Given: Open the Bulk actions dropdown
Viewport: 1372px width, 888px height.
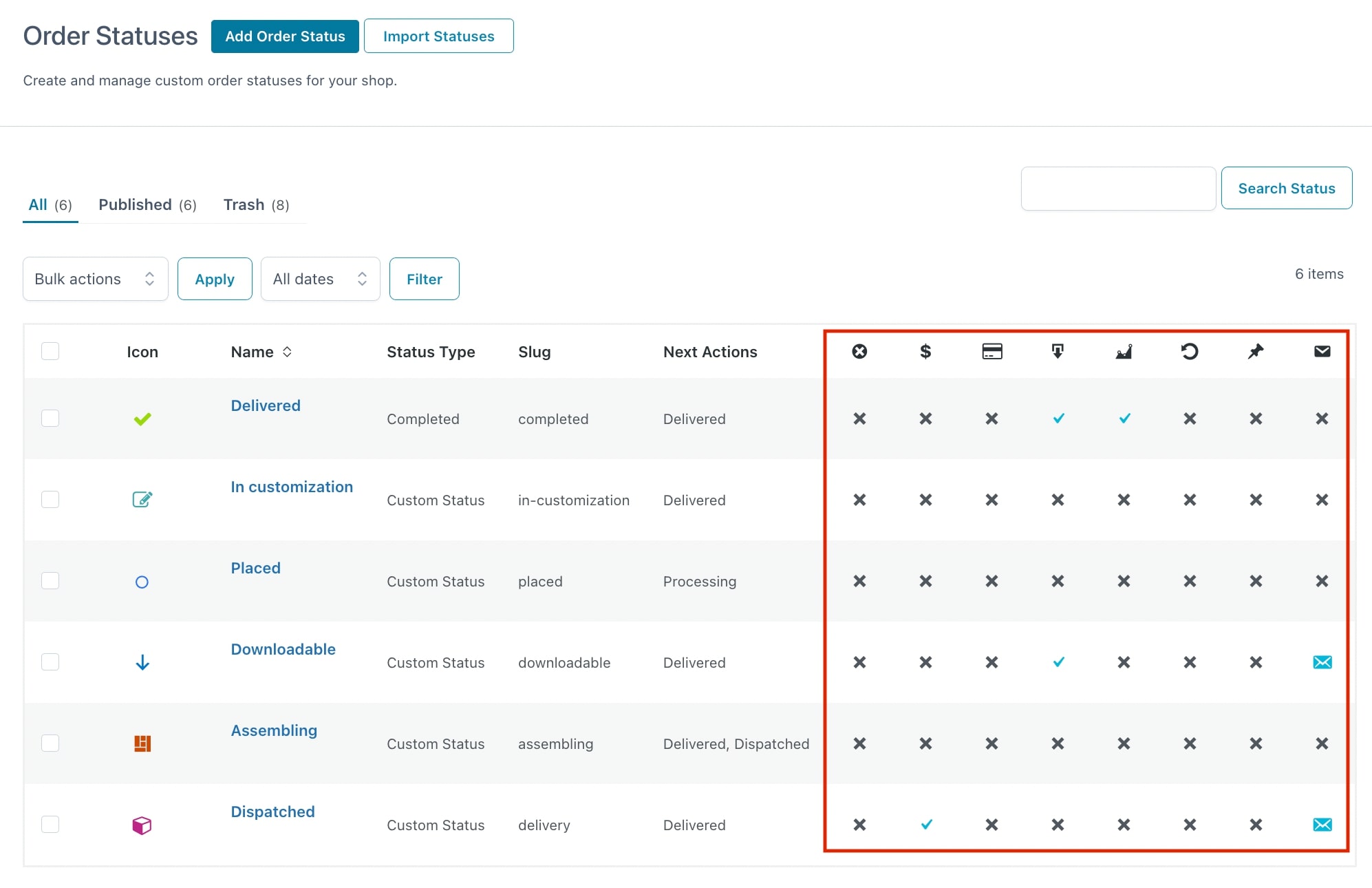Looking at the screenshot, I should (x=96, y=279).
